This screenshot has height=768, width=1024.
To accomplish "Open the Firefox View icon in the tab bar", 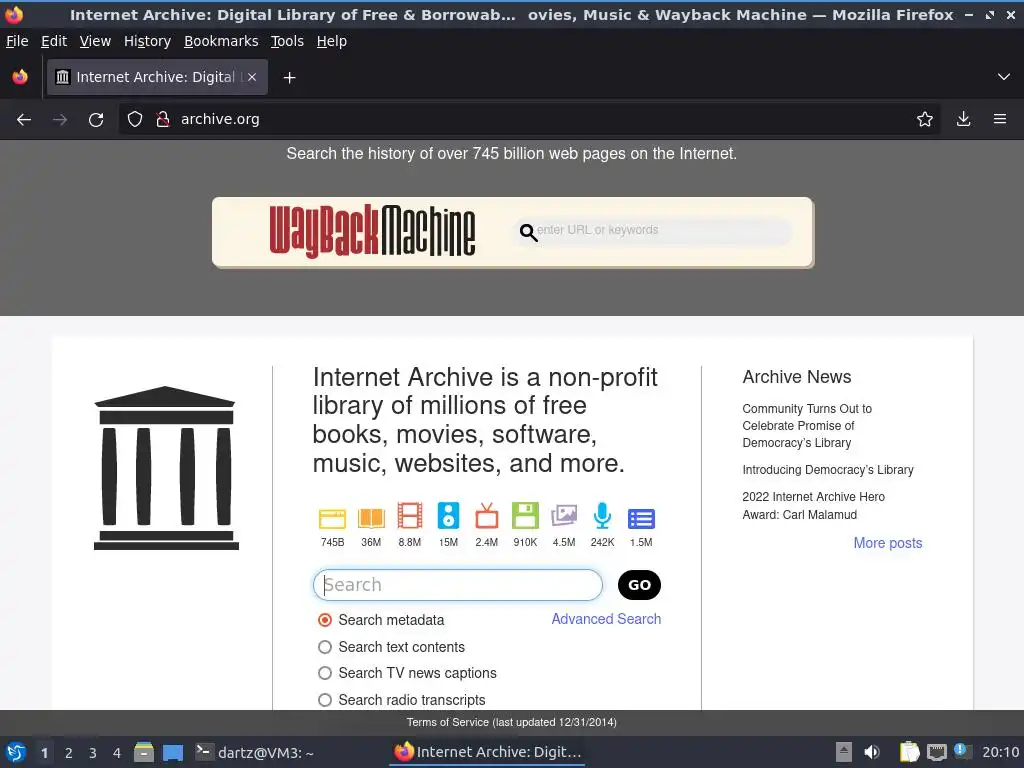I will 20,77.
